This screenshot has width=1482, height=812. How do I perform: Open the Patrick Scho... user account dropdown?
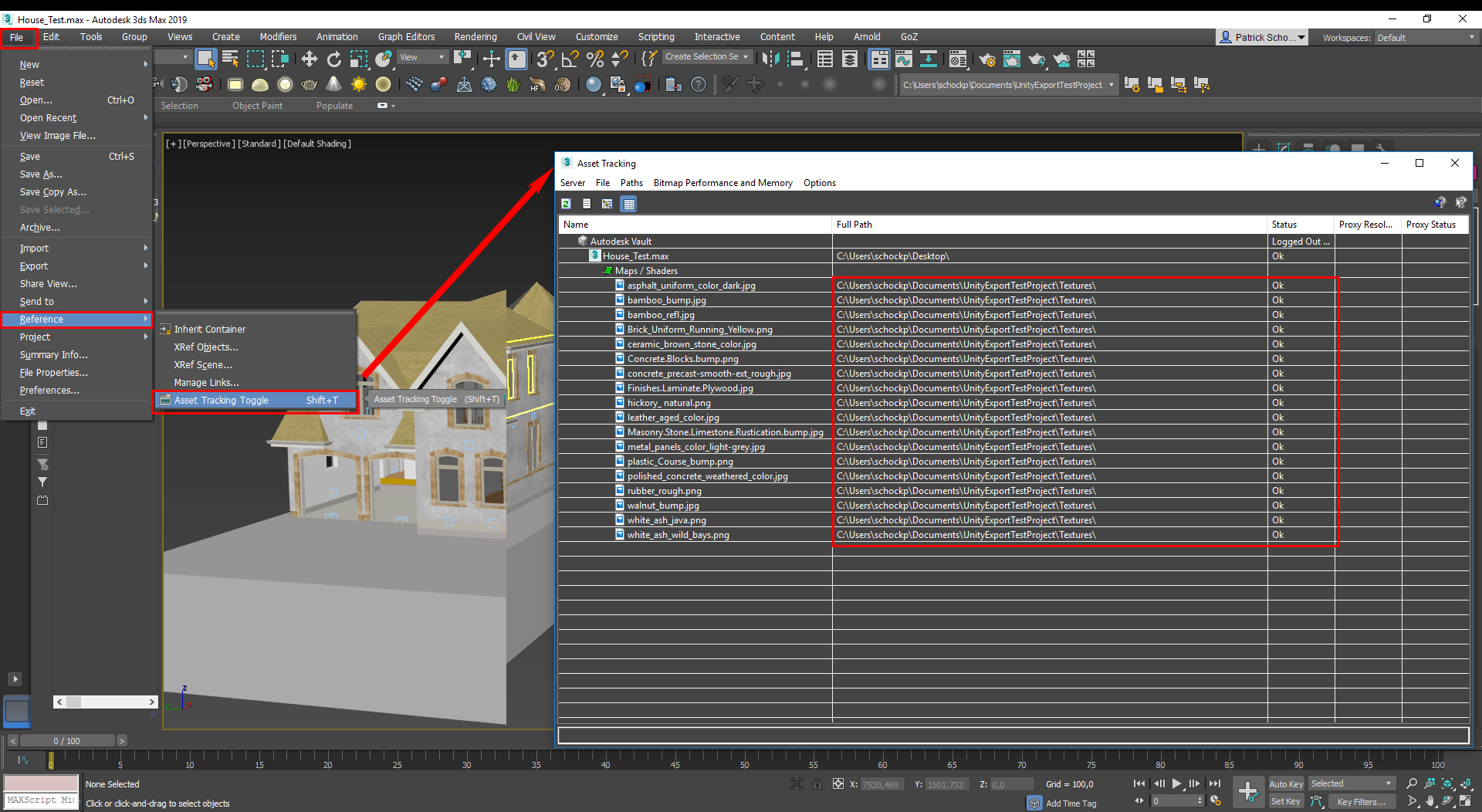click(1263, 37)
